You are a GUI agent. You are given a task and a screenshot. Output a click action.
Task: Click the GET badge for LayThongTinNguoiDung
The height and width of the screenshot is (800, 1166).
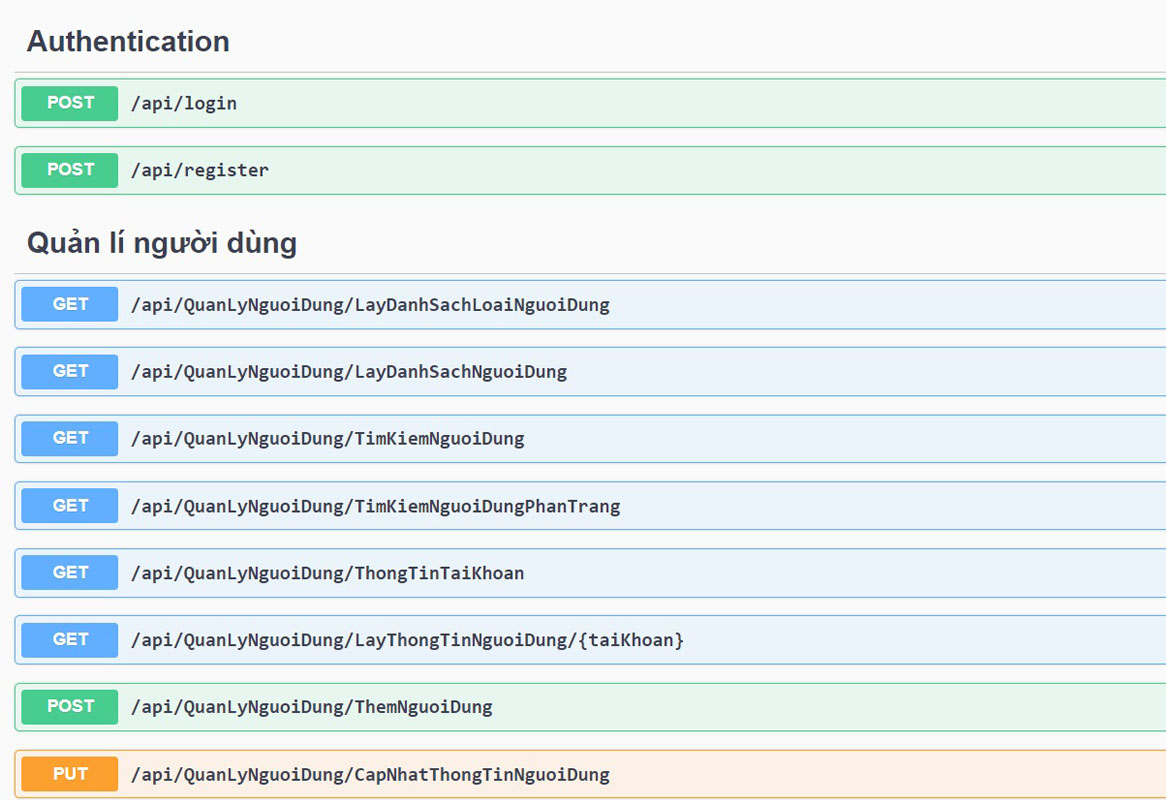point(70,639)
